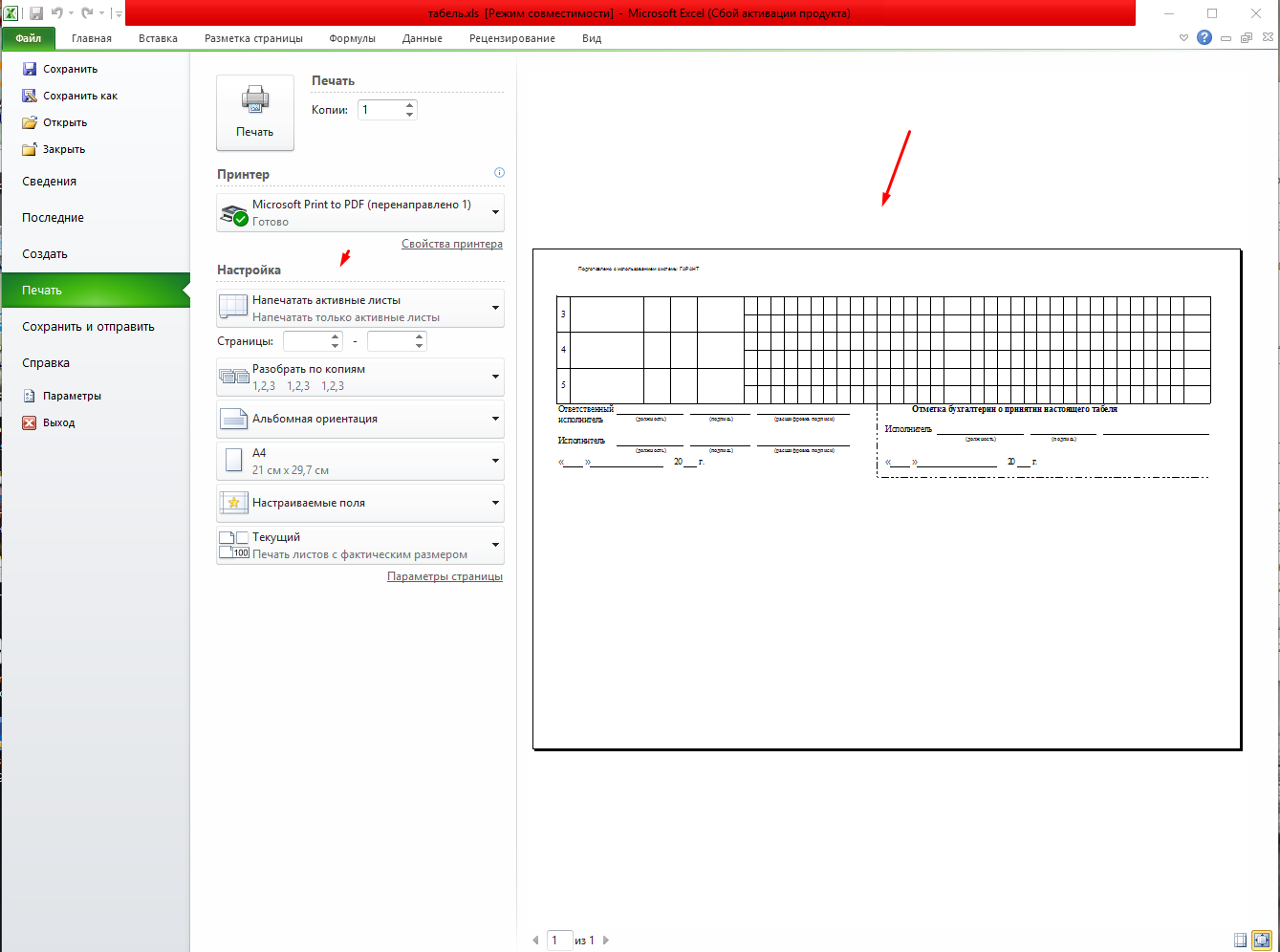Toggle Show Margins icon at bottom right

[1241, 940]
